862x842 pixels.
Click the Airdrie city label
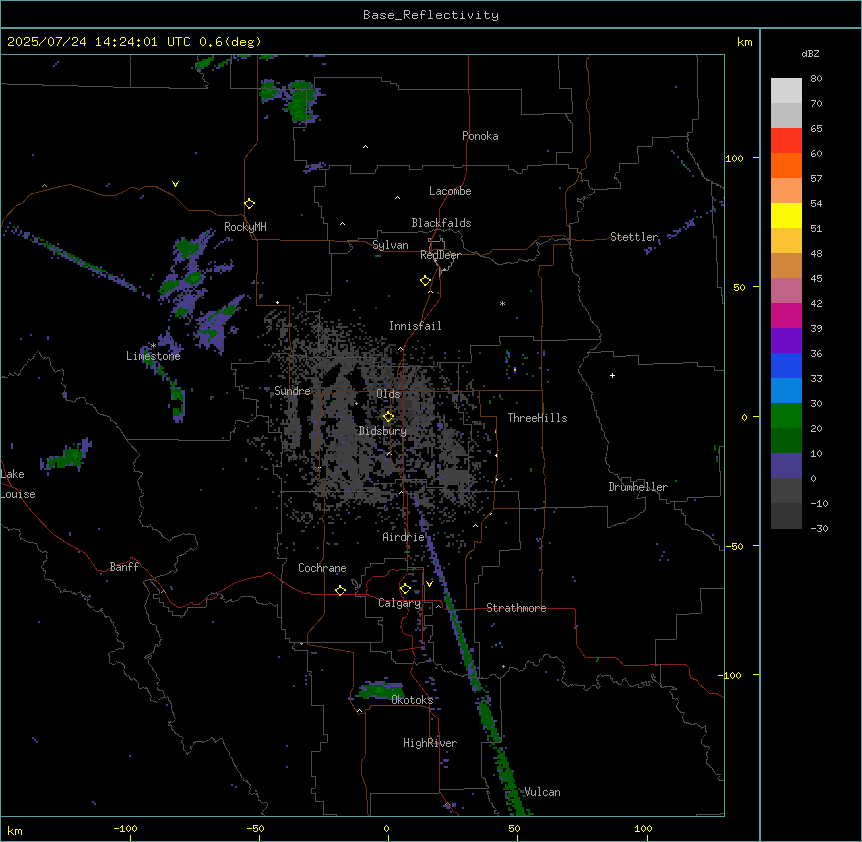click(x=404, y=537)
